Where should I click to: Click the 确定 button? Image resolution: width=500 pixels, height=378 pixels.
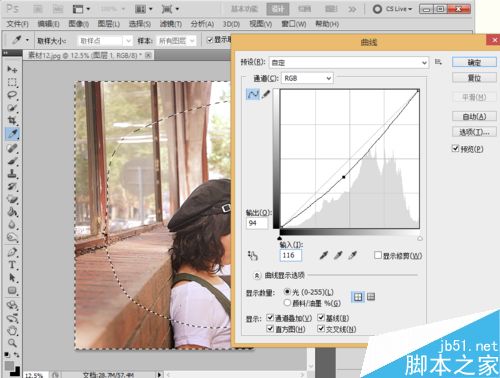point(474,62)
